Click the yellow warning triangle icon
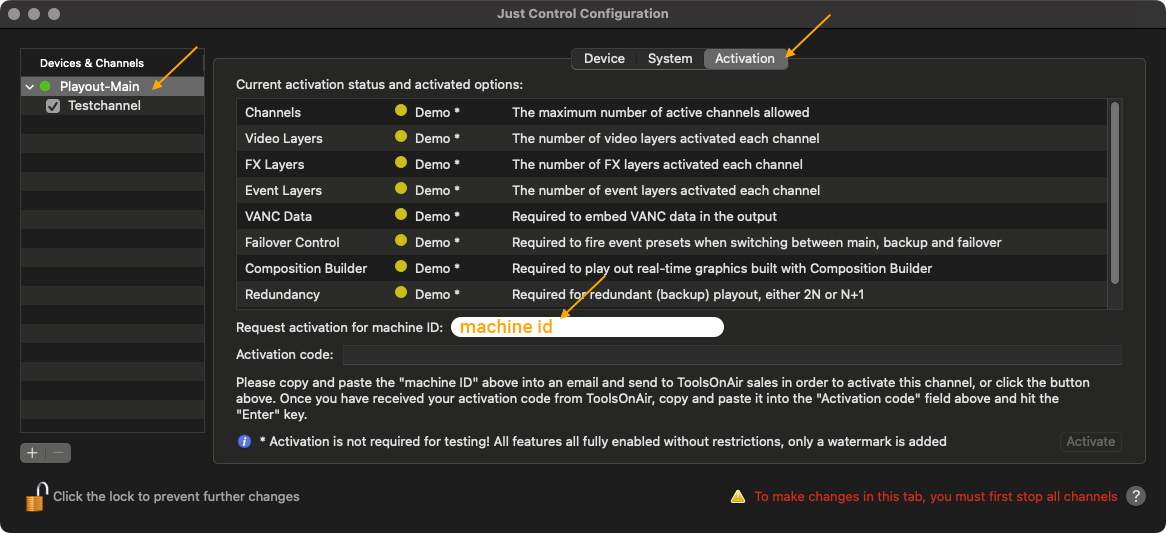Screen dimensions: 1166x533 pyautogui.click(x=737, y=496)
